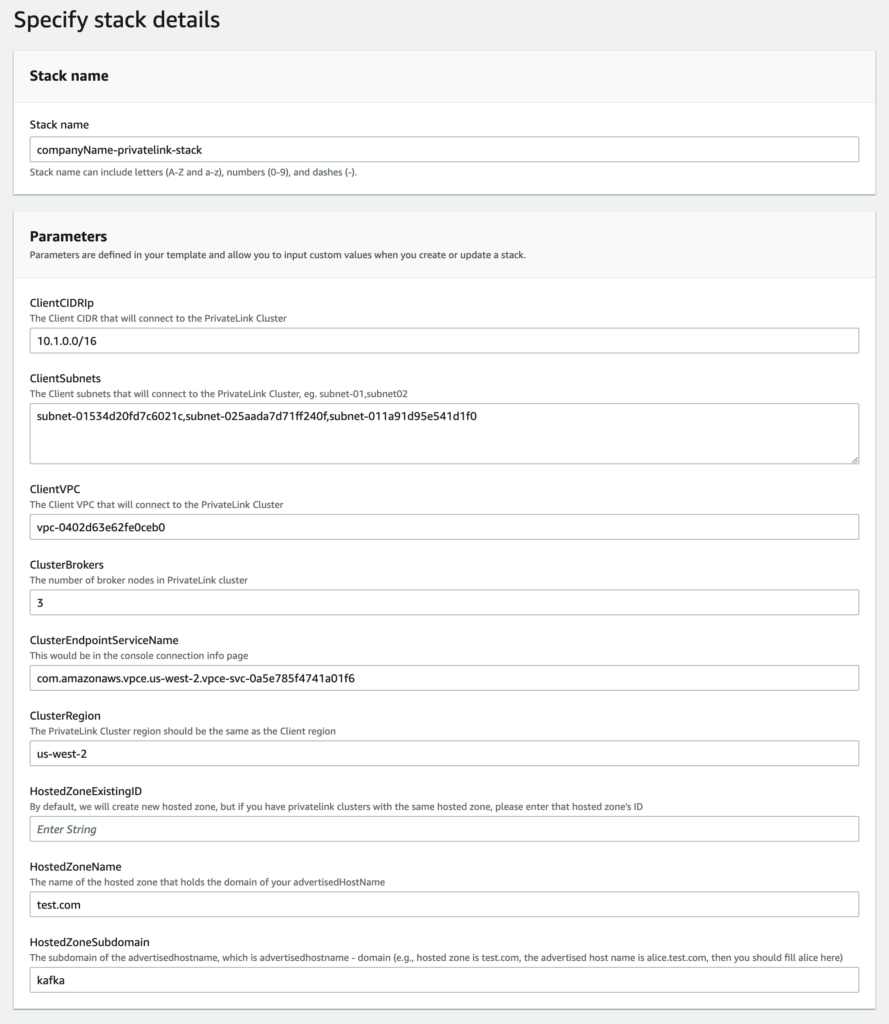The width and height of the screenshot is (889, 1024).
Task: Click the ClientVPC parameter label
Action: coord(55,489)
